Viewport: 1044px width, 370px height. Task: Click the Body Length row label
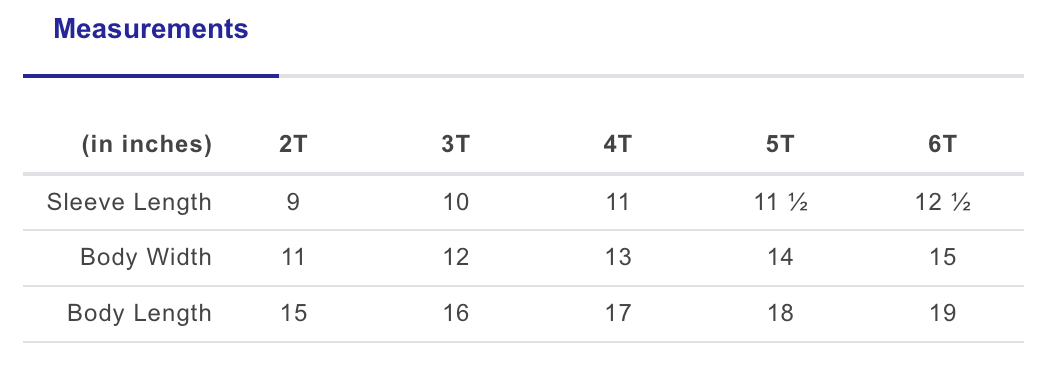139,313
